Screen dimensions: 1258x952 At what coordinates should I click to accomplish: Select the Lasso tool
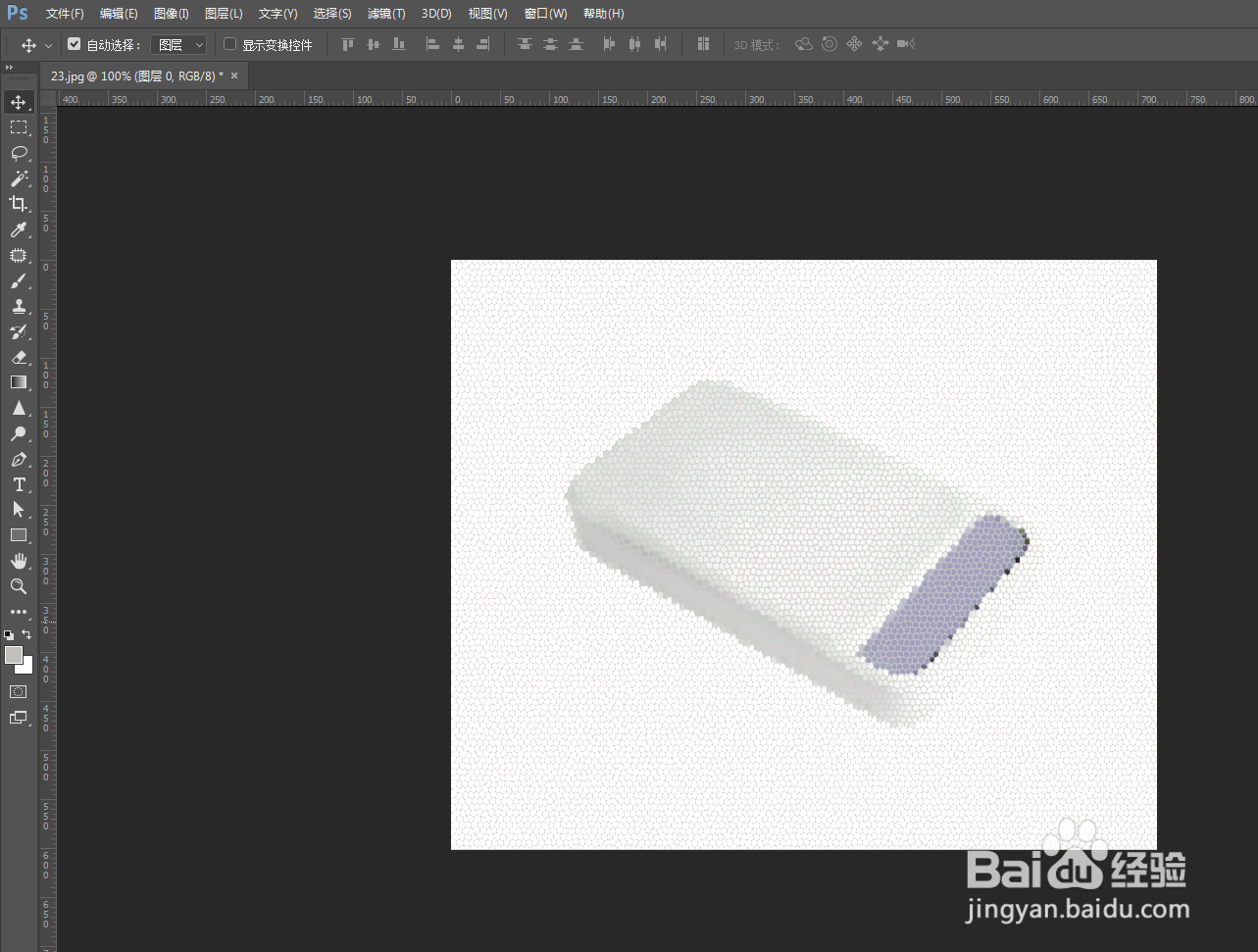pyautogui.click(x=19, y=153)
